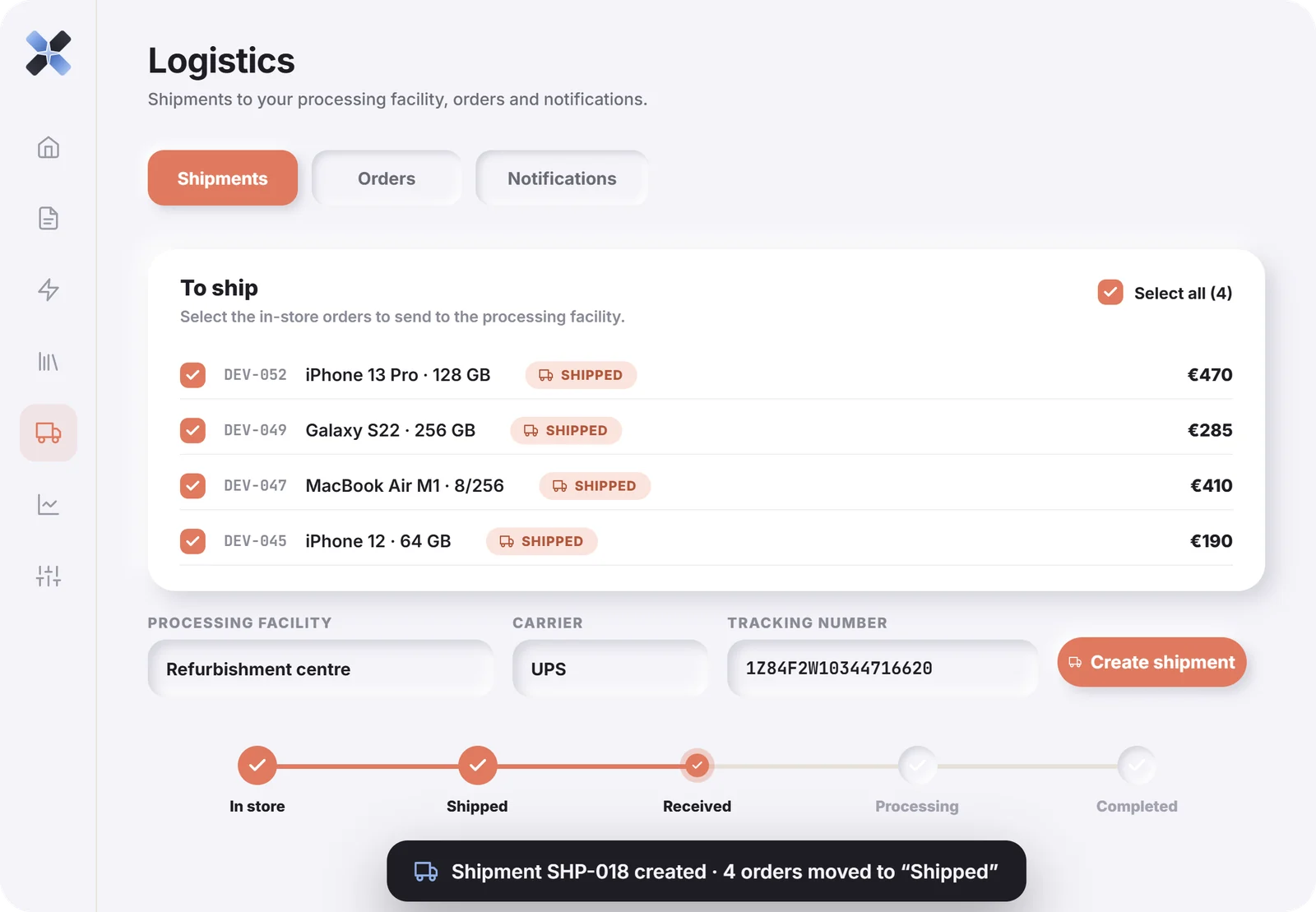
Task: Open the home icon in the sidebar
Action: pyautogui.click(x=49, y=147)
